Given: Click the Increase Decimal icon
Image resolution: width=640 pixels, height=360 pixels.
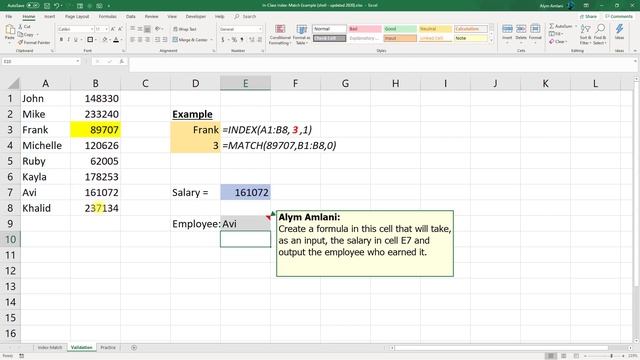Looking at the screenshot, I should 251,40.
